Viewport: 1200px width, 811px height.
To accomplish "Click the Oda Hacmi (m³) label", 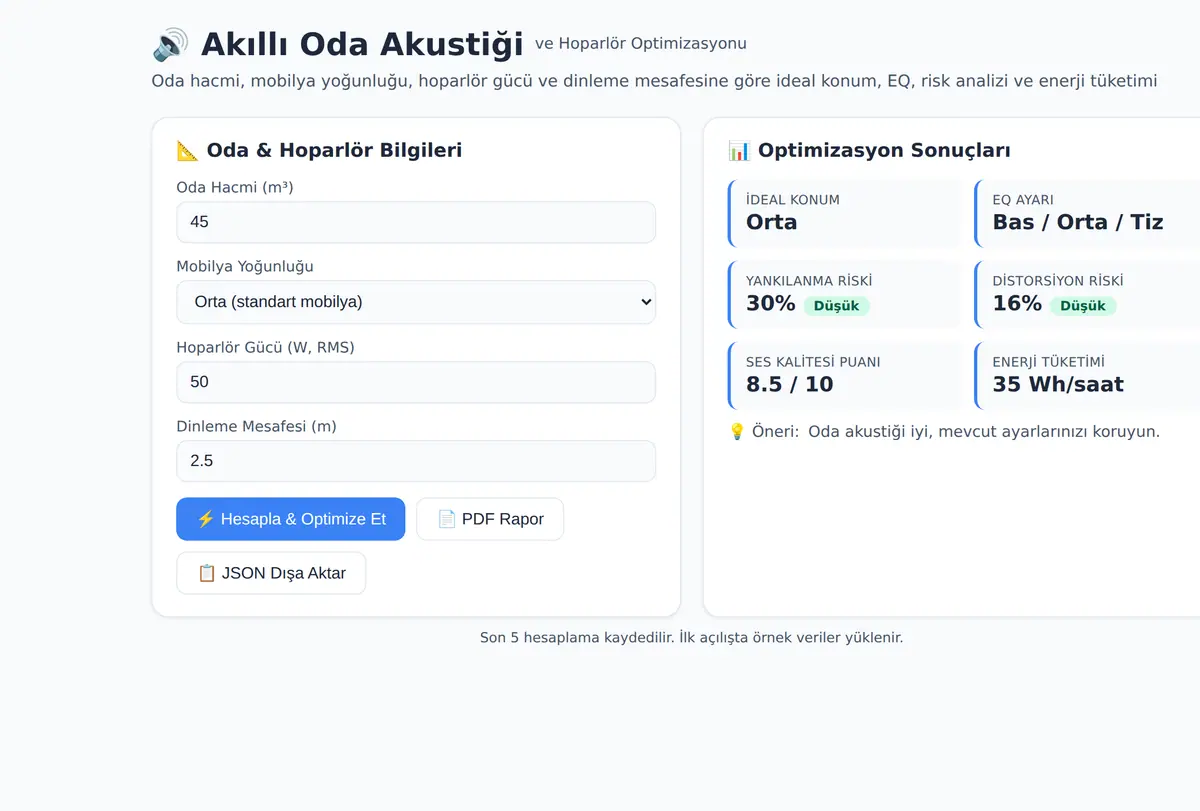I will pos(235,187).
